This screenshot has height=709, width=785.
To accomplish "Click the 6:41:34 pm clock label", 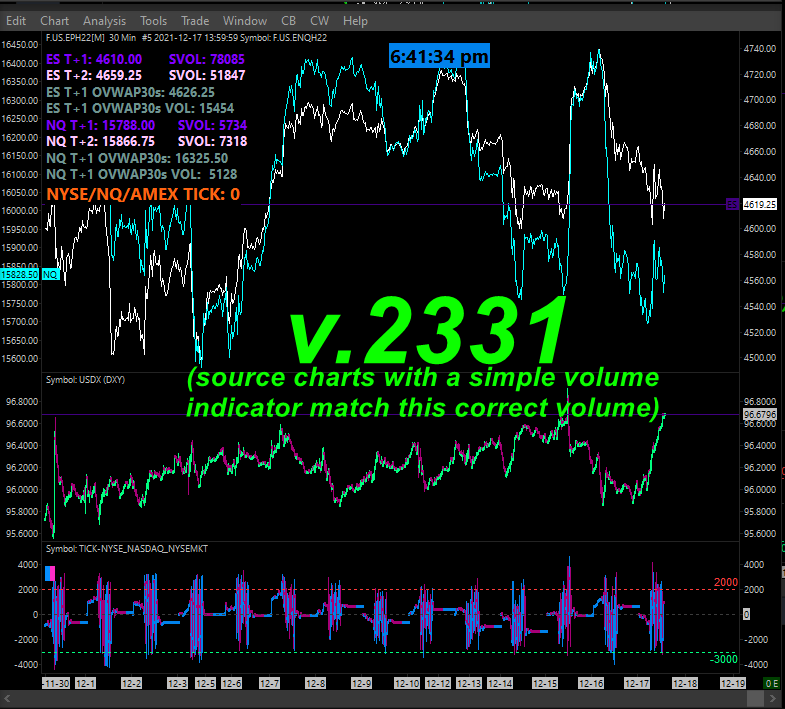I will (x=439, y=57).
